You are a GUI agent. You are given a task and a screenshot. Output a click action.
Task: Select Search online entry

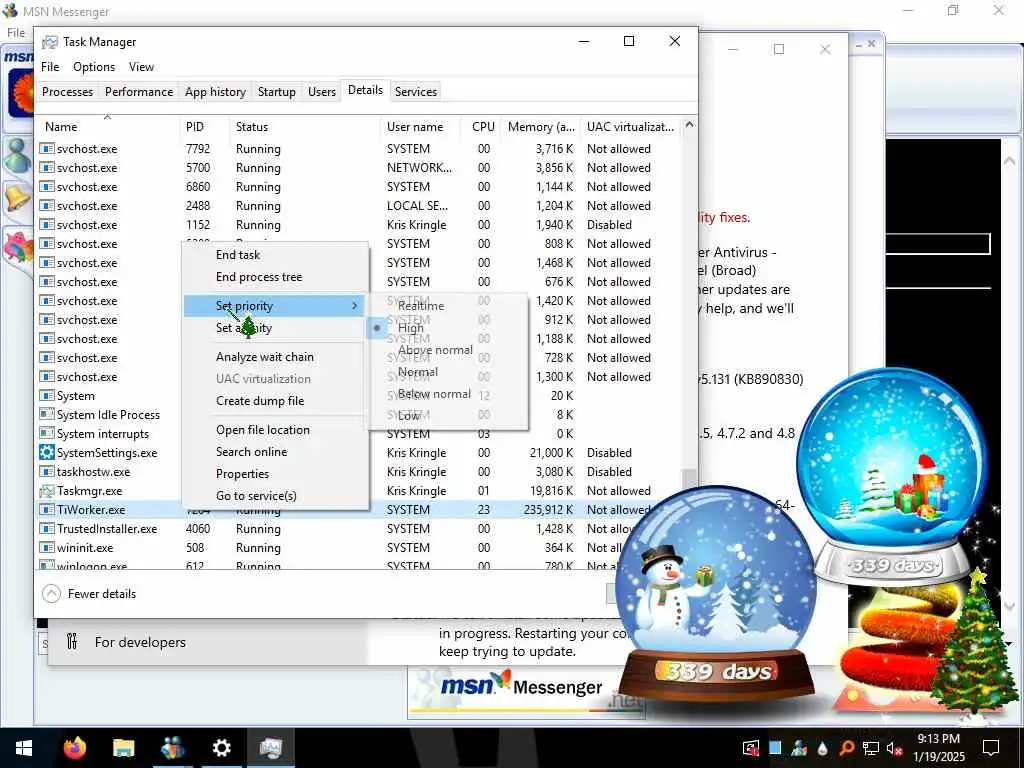pyautogui.click(x=275, y=452)
